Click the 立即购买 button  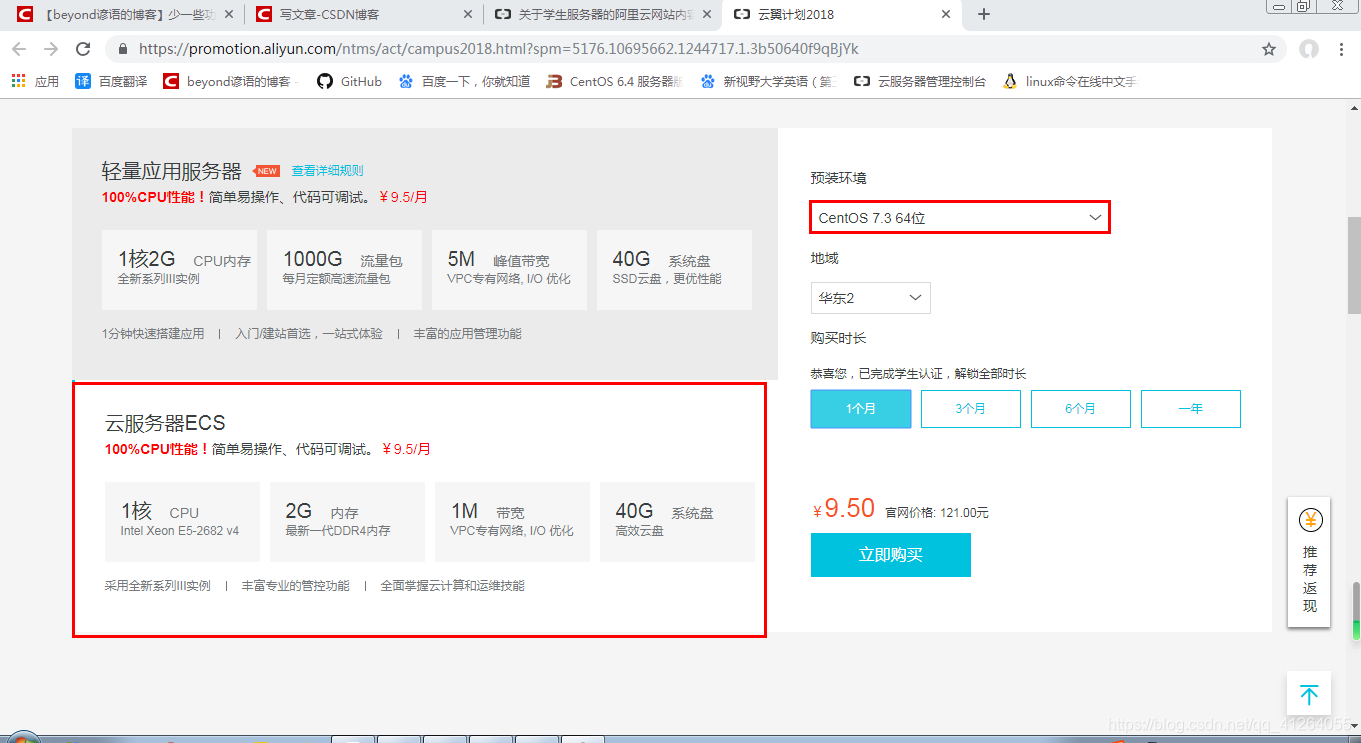coord(890,555)
